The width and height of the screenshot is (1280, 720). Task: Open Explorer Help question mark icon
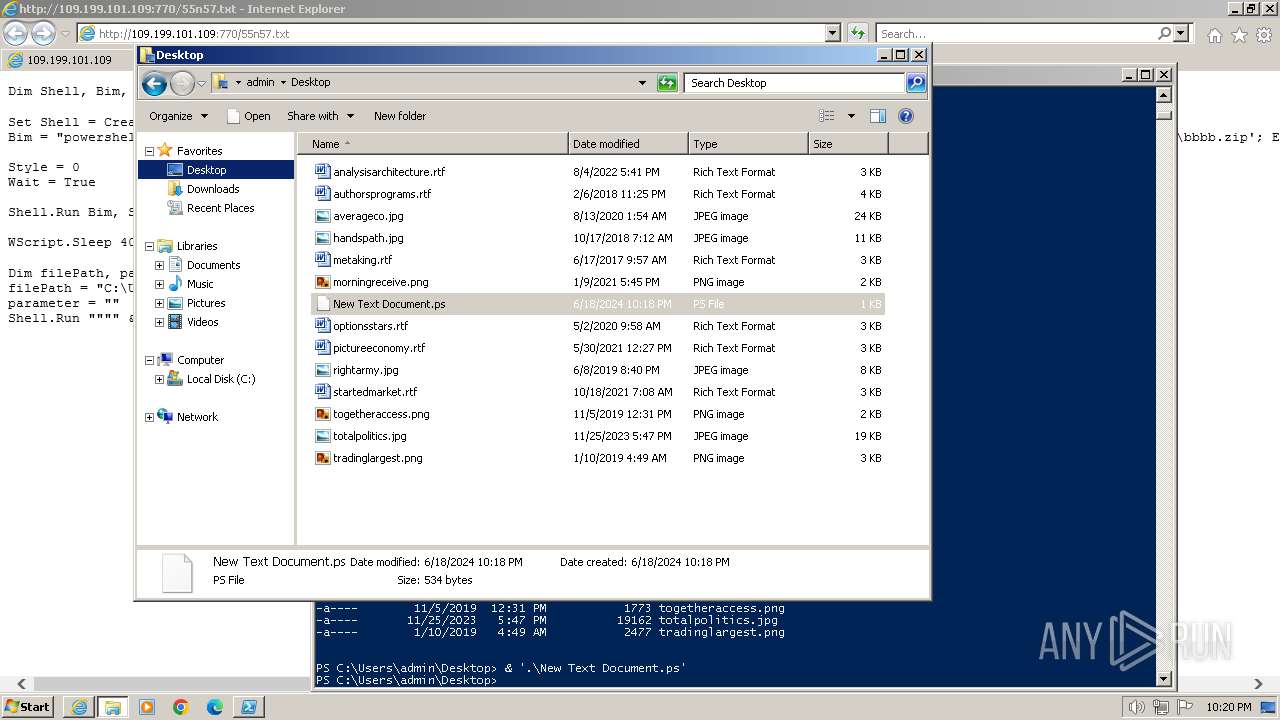click(x=906, y=116)
